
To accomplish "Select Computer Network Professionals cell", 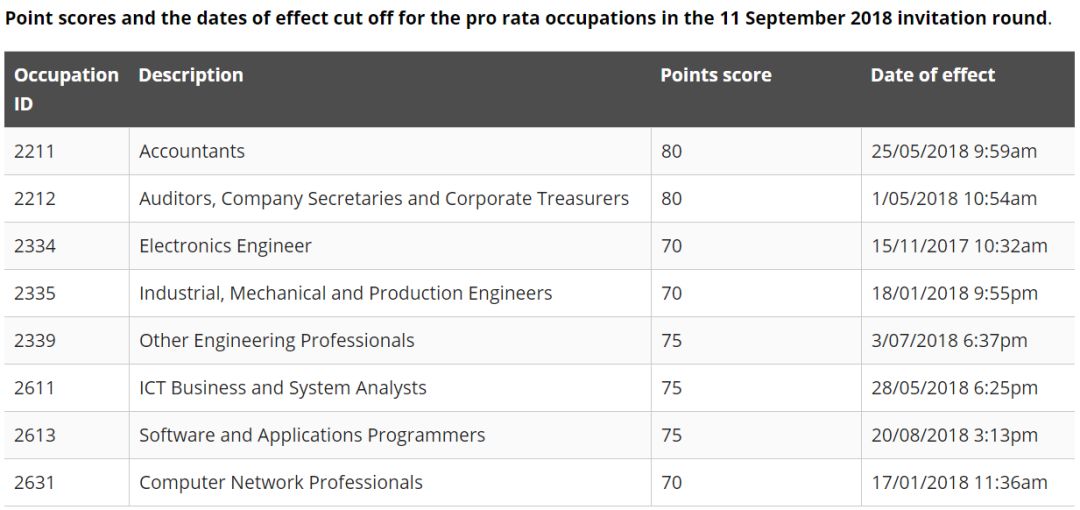I will coord(281,482).
